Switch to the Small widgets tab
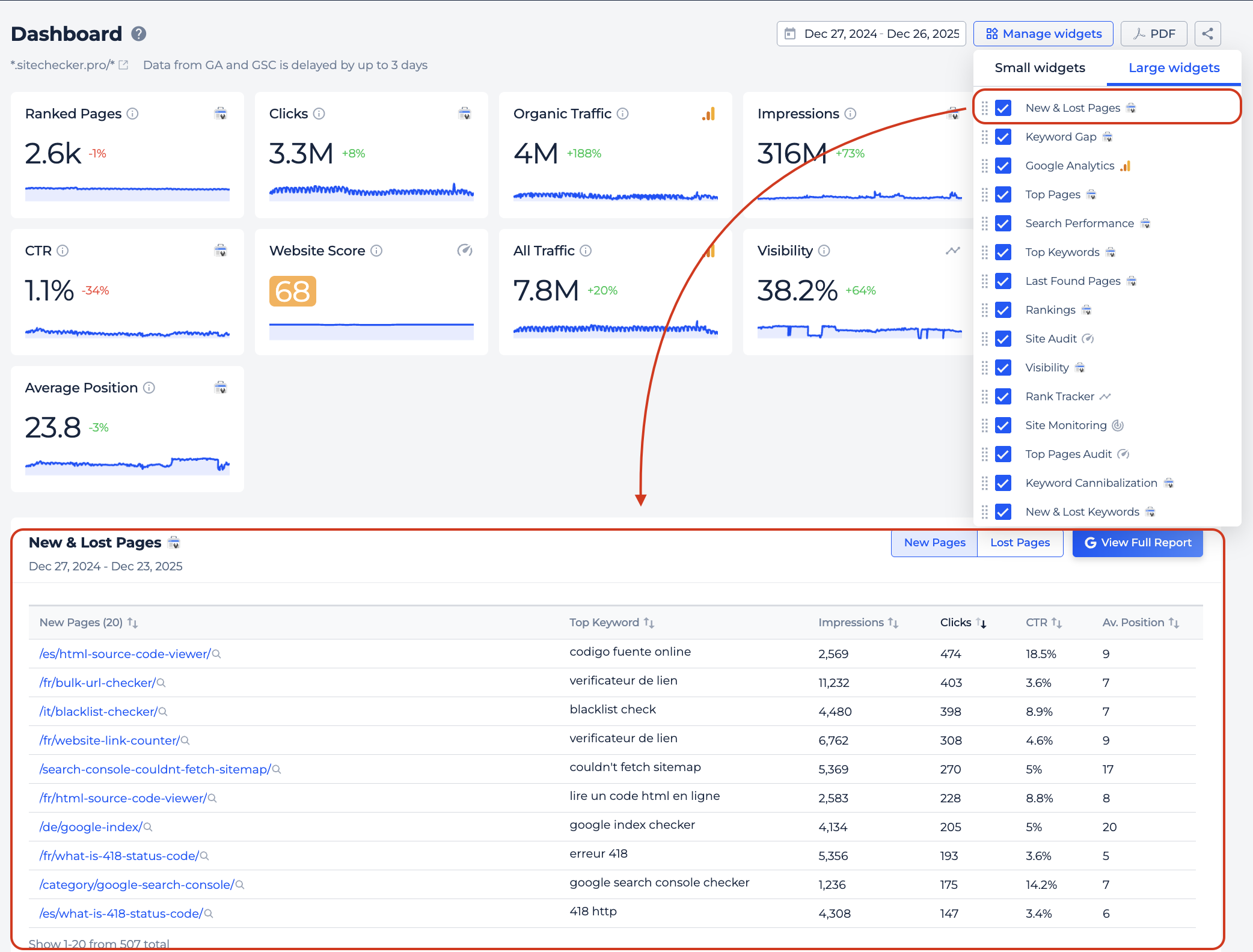The height and width of the screenshot is (952, 1253). [1040, 68]
